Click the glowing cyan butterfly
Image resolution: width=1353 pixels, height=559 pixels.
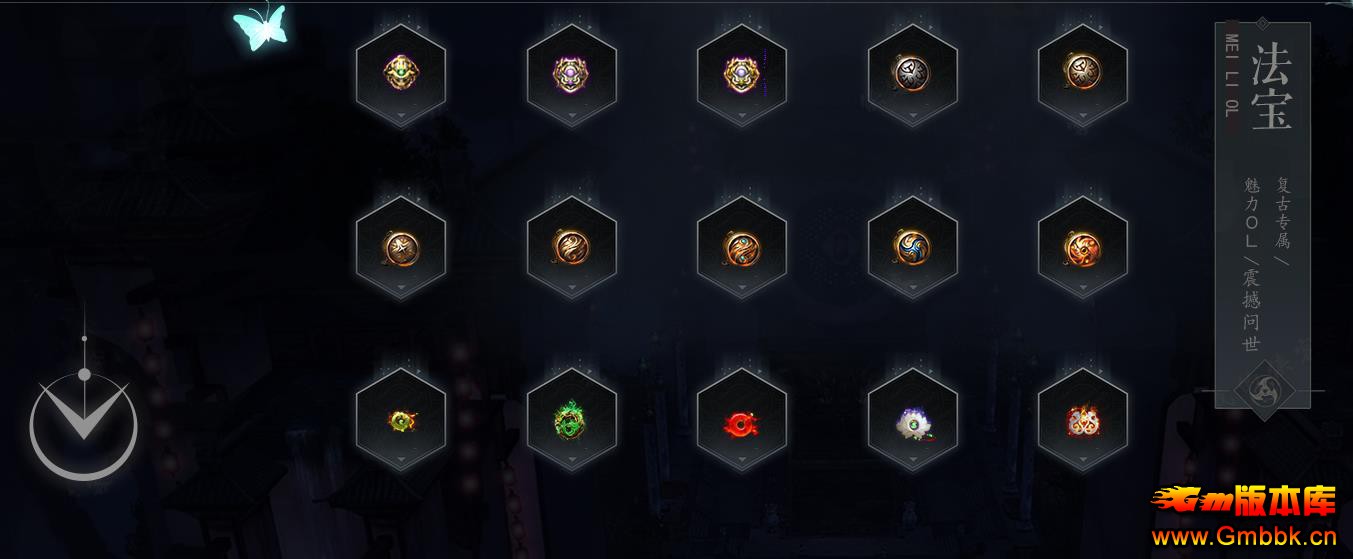259,27
